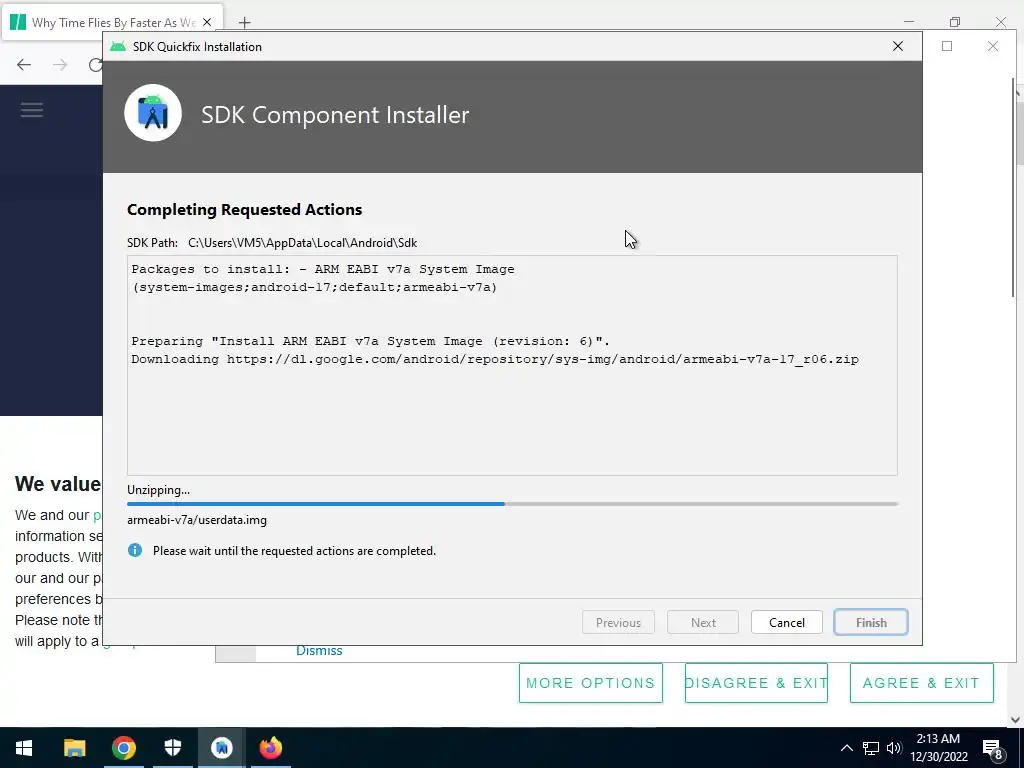Close the 'Why Time Flies' browser tab
1024x768 pixels.
[207, 22]
